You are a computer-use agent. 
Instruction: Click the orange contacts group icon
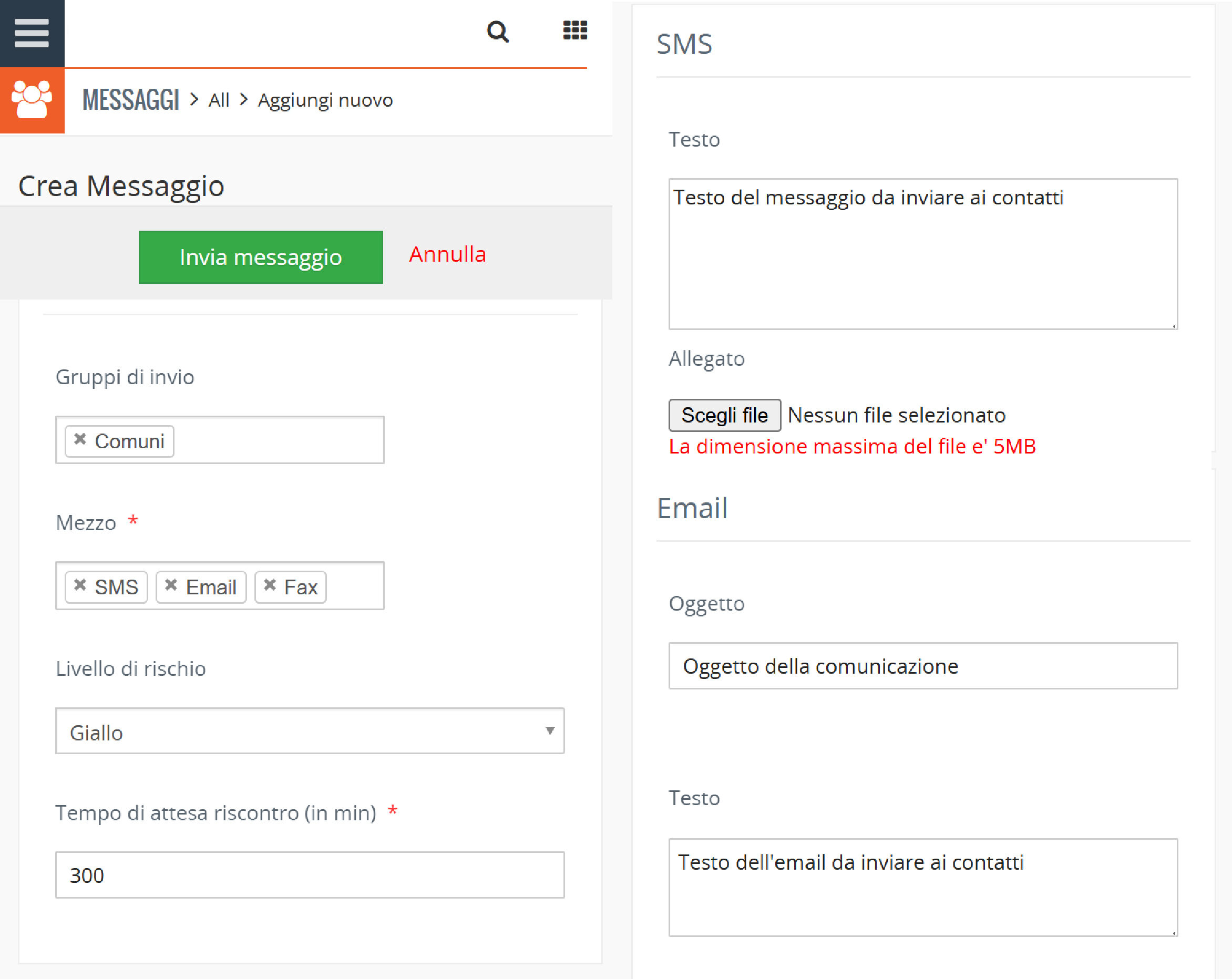tap(32, 100)
